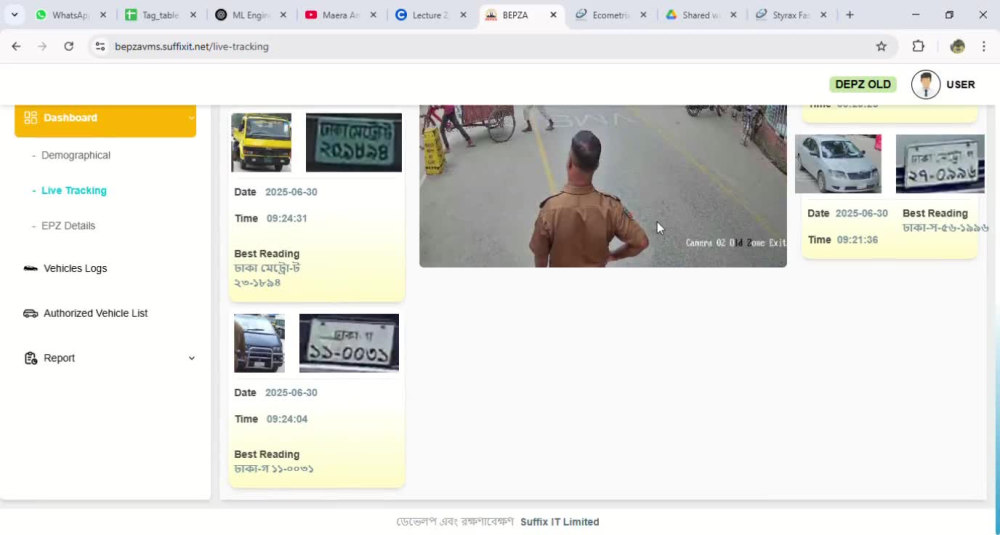Click date 2025-06-30 in yellow truck card
Viewport: 1000px width, 535px height.
(x=291, y=192)
